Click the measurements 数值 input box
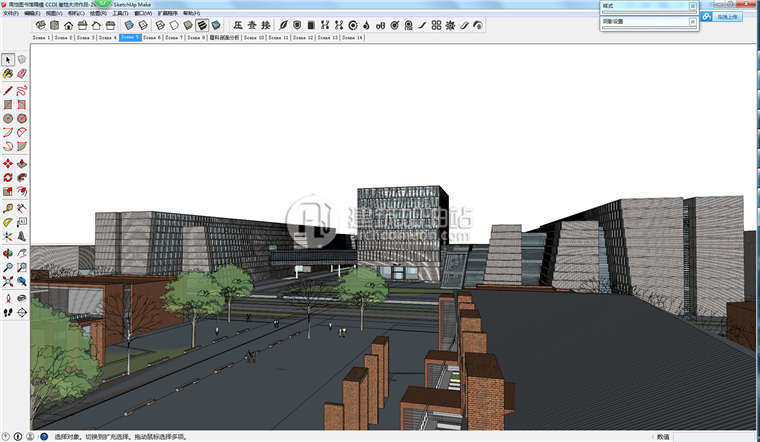Screen dimensions: 760x442 coord(715,437)
